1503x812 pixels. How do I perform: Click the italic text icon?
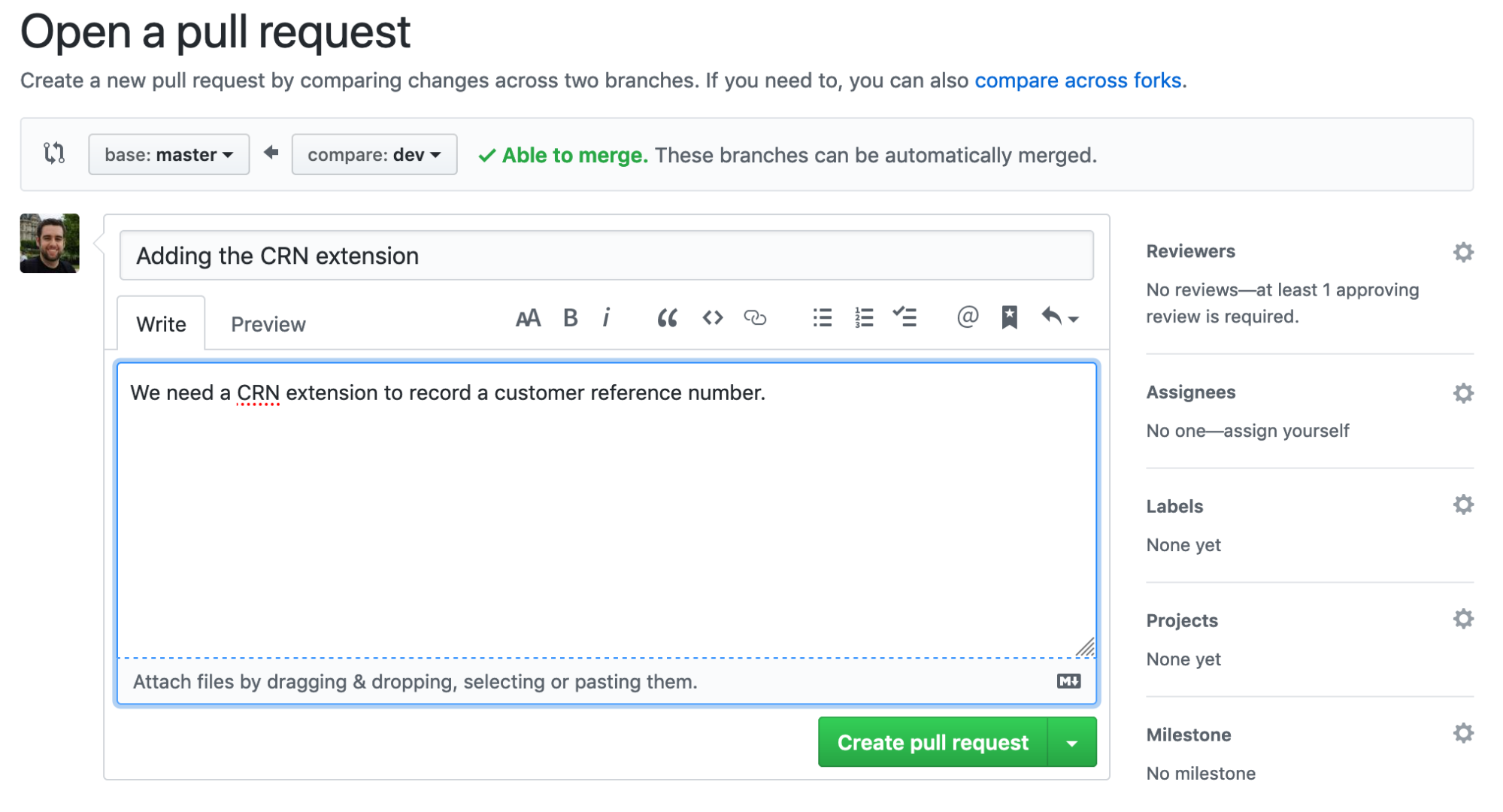pyautogui.click(x=606, y=318)
